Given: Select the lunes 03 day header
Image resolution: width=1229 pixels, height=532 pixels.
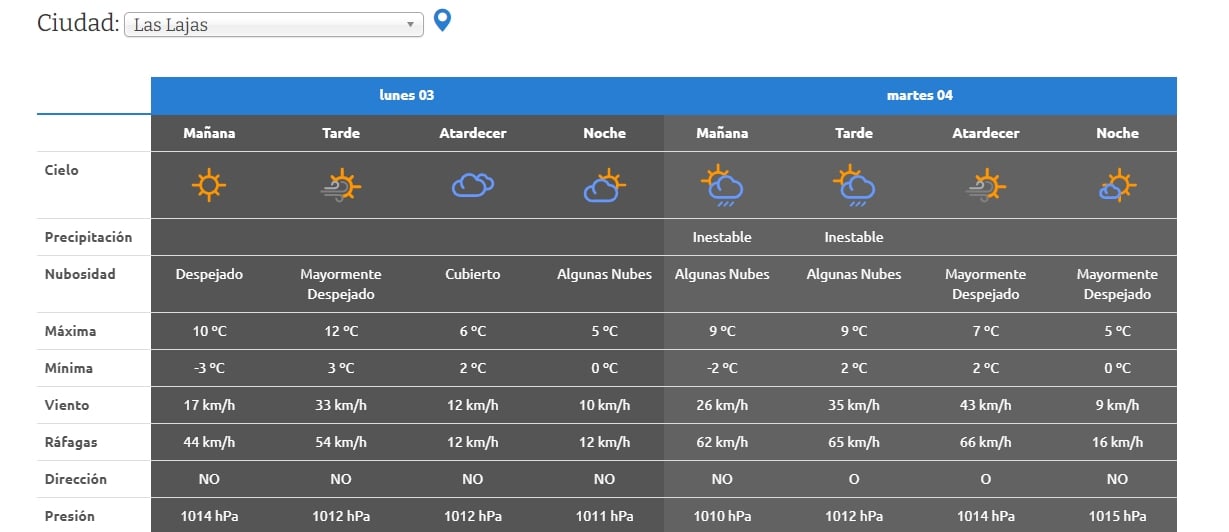Looking at the screenshot, I should click(407, 96).
